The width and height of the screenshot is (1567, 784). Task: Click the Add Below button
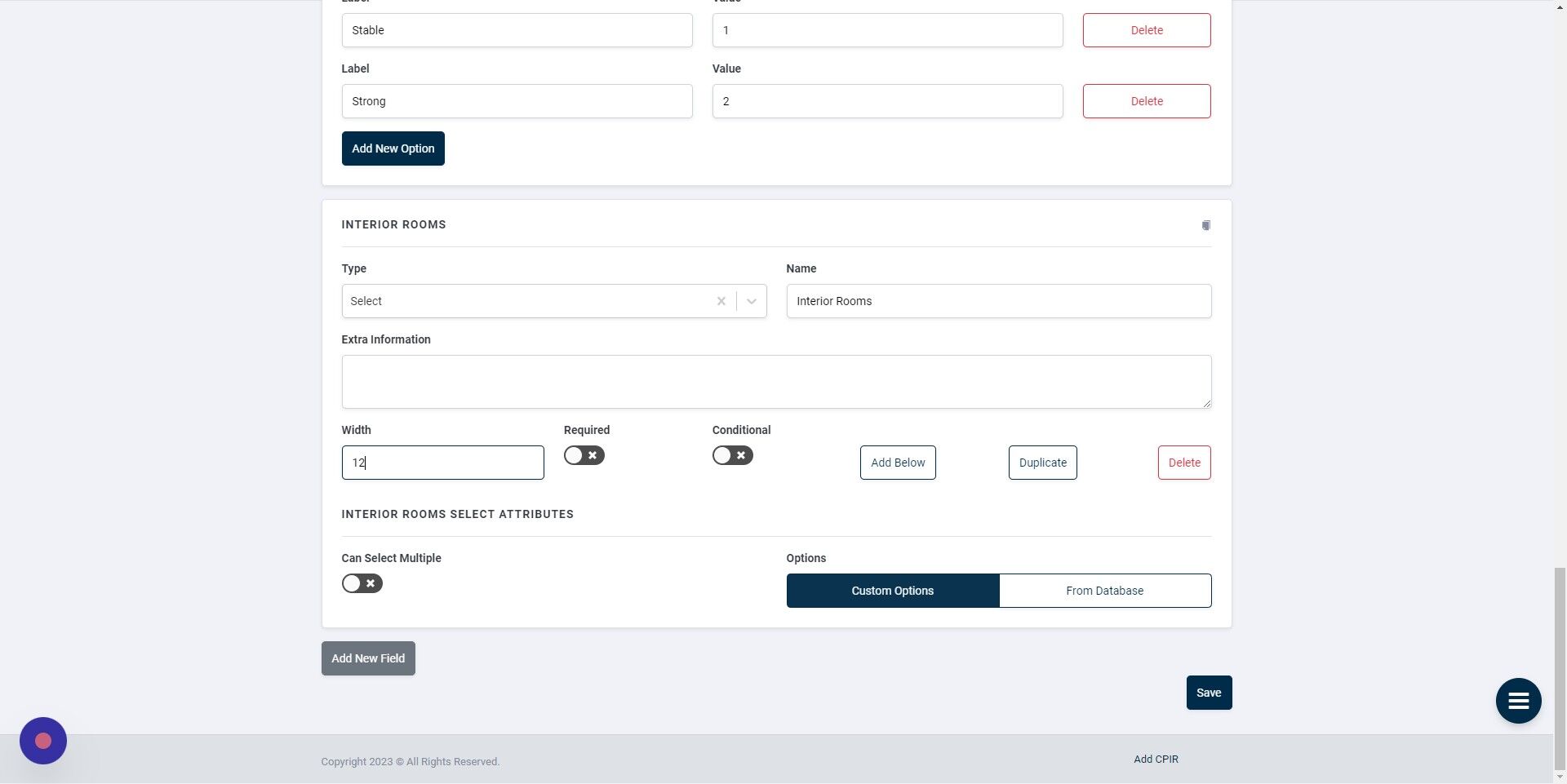coord(898,463)
